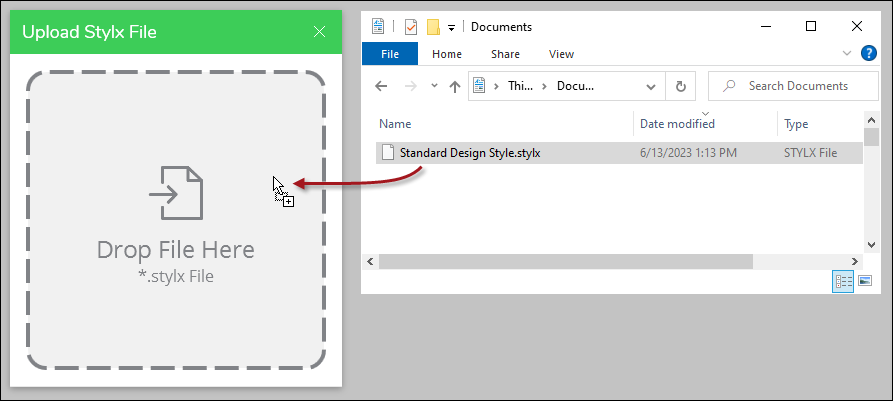Click the 'Drop File Here' text
Image resolution: width=893 pixels, height=401 pixels.
point(175,250)
